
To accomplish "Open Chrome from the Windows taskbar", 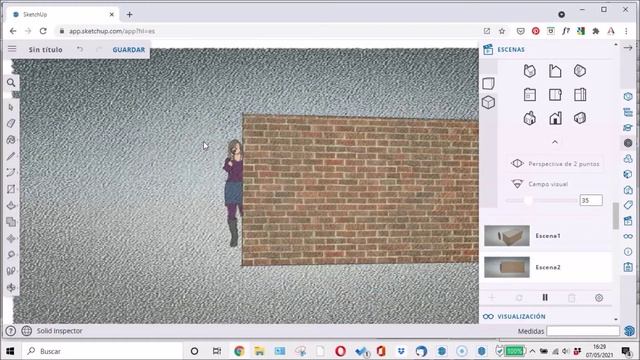I will [239, 351].
